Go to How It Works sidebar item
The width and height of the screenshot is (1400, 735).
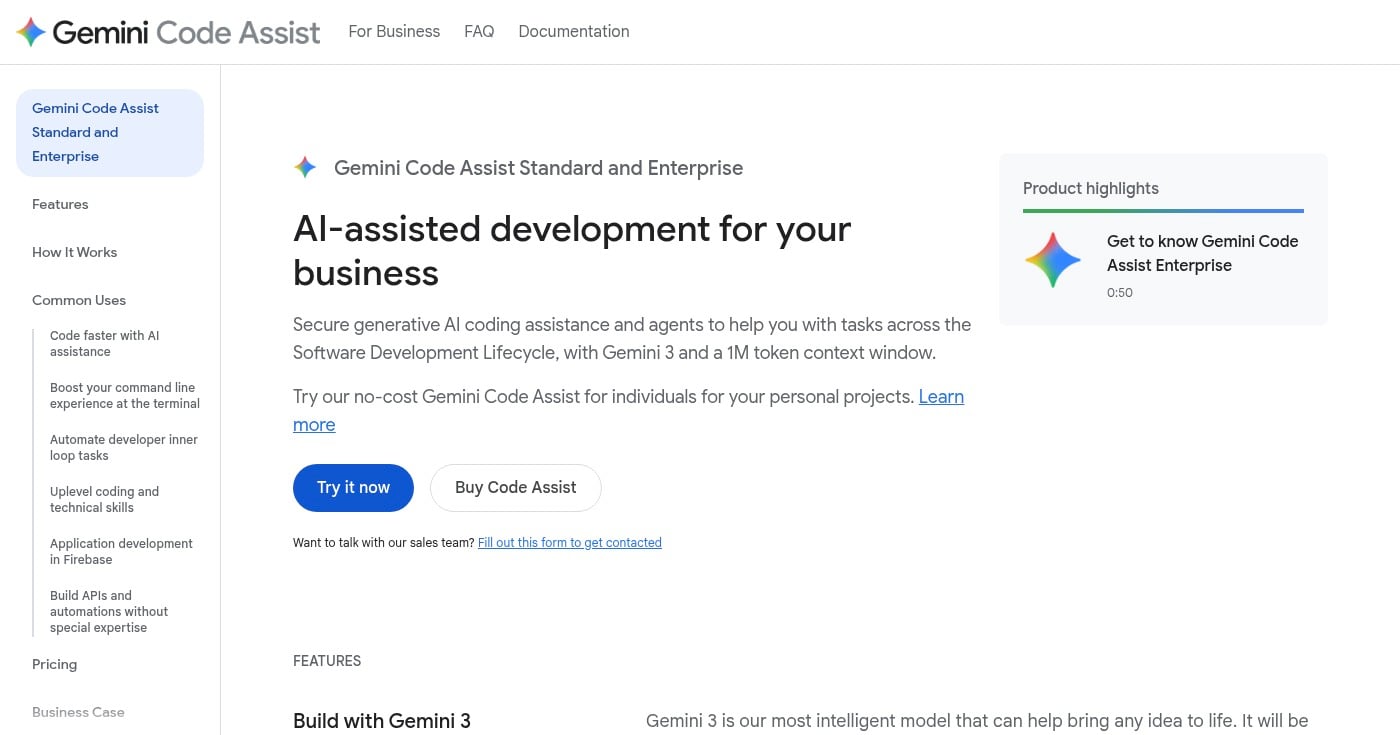point(74,252)
